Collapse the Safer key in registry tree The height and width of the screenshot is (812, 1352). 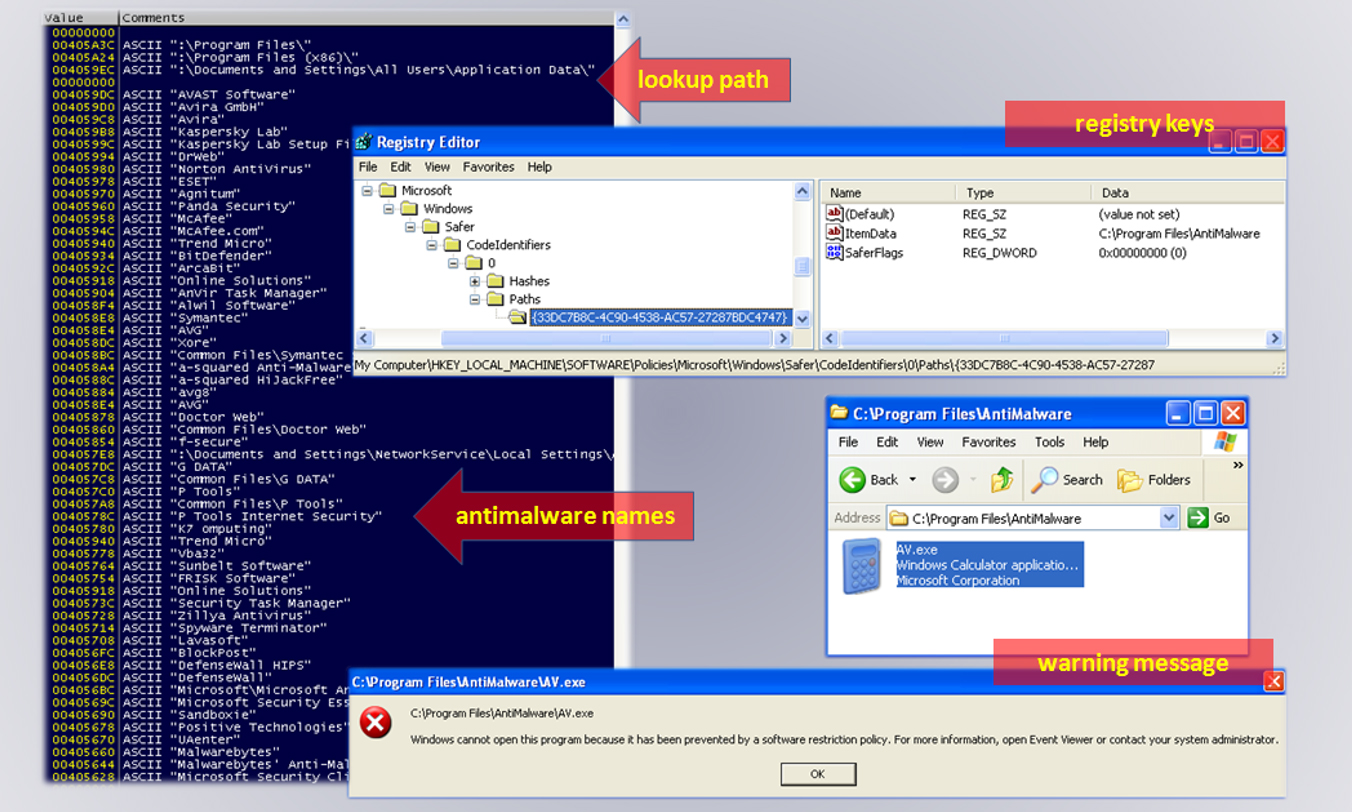(x=410, y=227)
